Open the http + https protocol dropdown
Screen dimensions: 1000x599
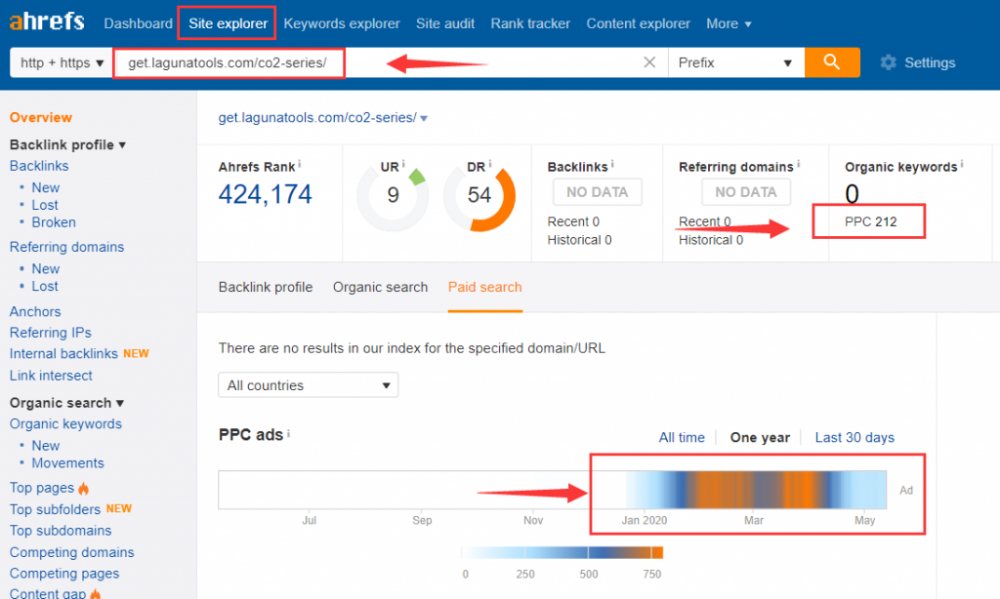62,62
